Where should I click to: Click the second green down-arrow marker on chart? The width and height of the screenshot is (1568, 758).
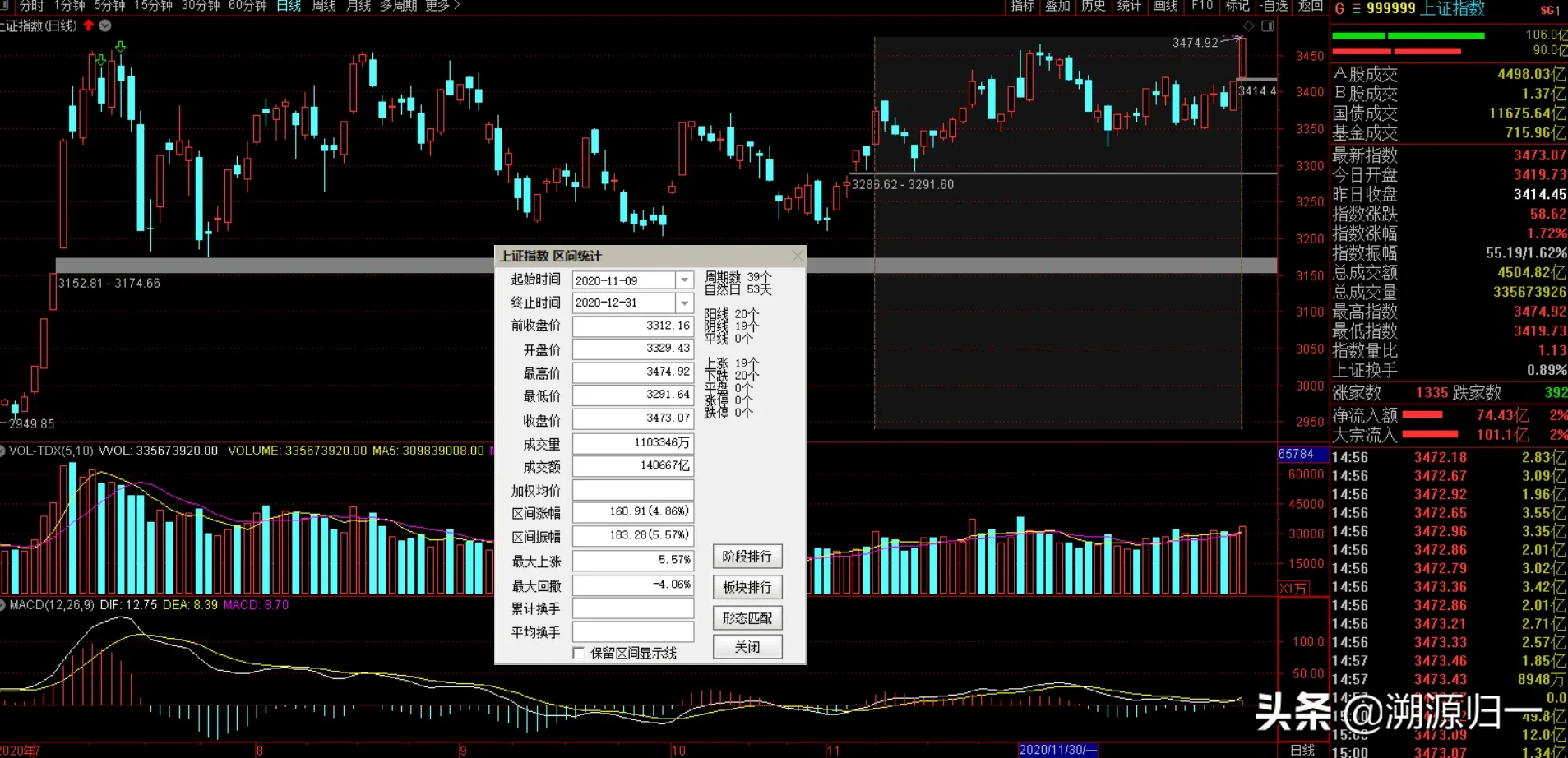coord(121,47)
